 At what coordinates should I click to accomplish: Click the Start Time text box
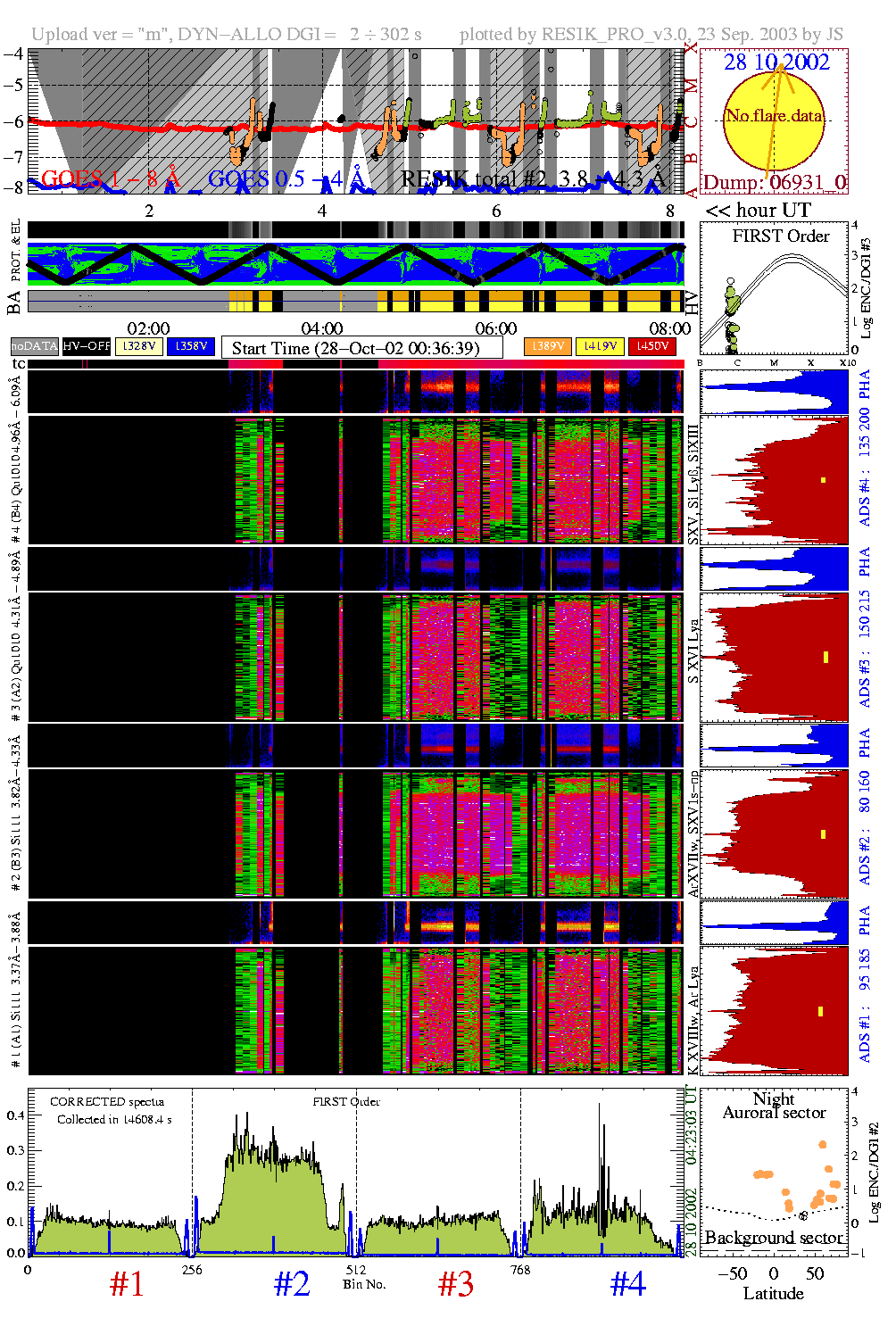pos(361,348)
